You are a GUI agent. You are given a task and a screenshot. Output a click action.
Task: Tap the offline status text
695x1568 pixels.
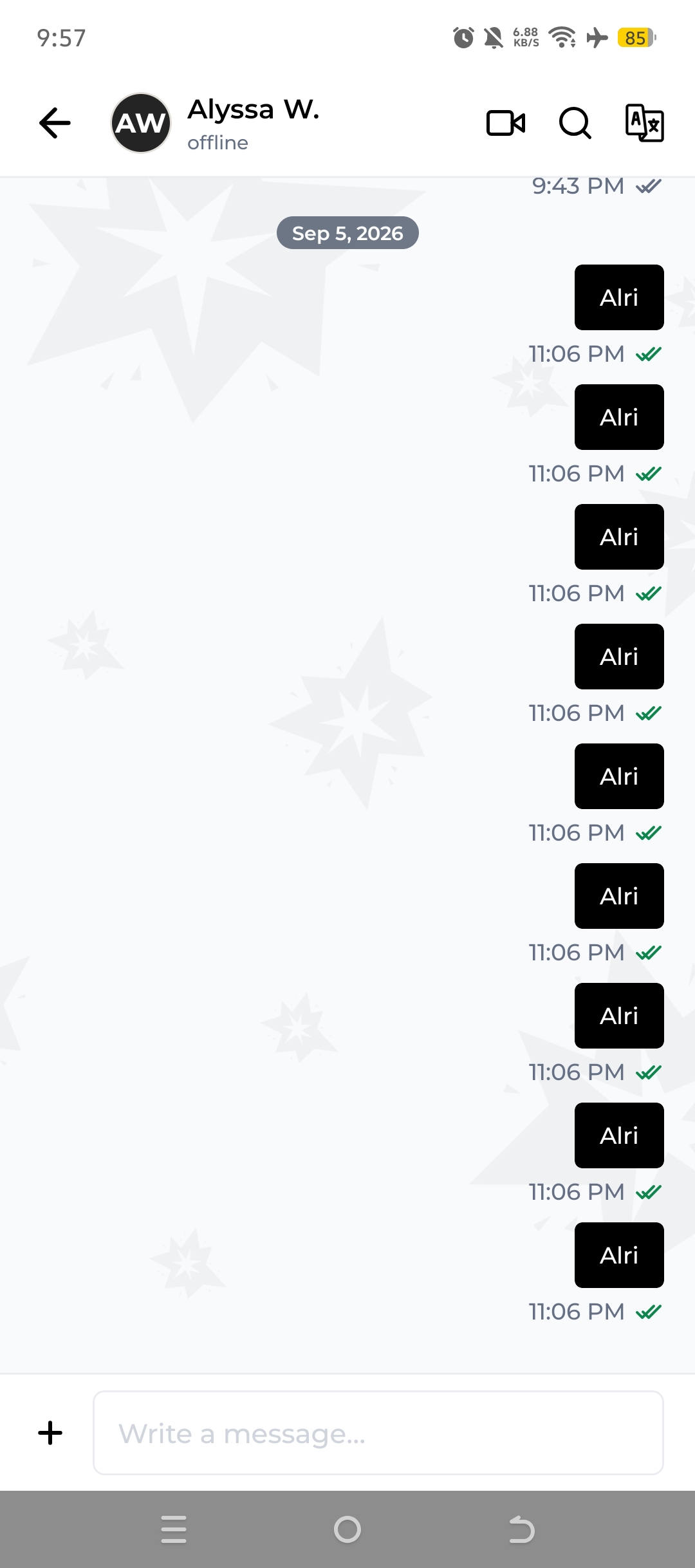218,142
